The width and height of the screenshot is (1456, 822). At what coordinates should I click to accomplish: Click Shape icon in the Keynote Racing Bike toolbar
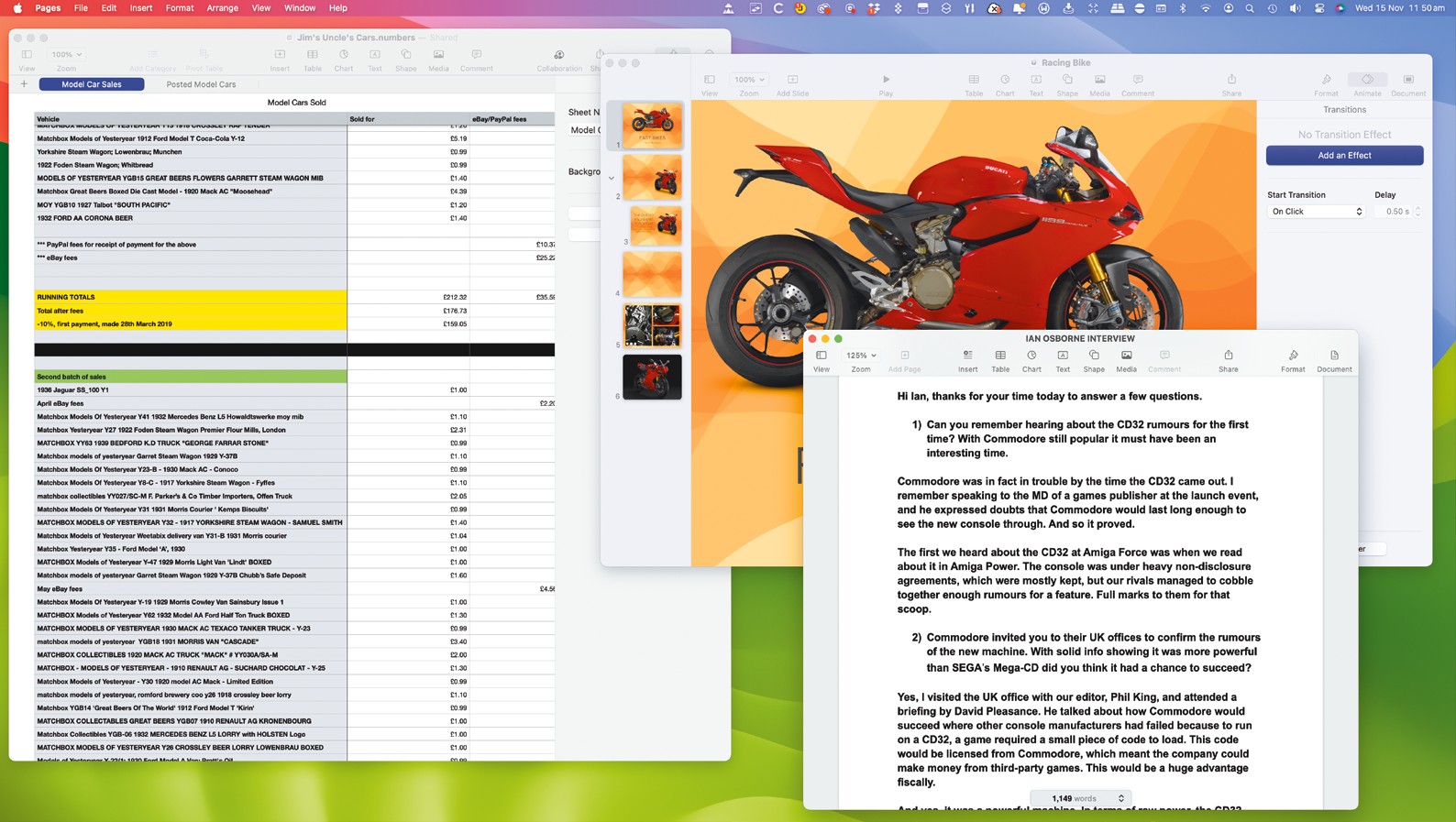pyautogui.click(x=1067, y=84)
